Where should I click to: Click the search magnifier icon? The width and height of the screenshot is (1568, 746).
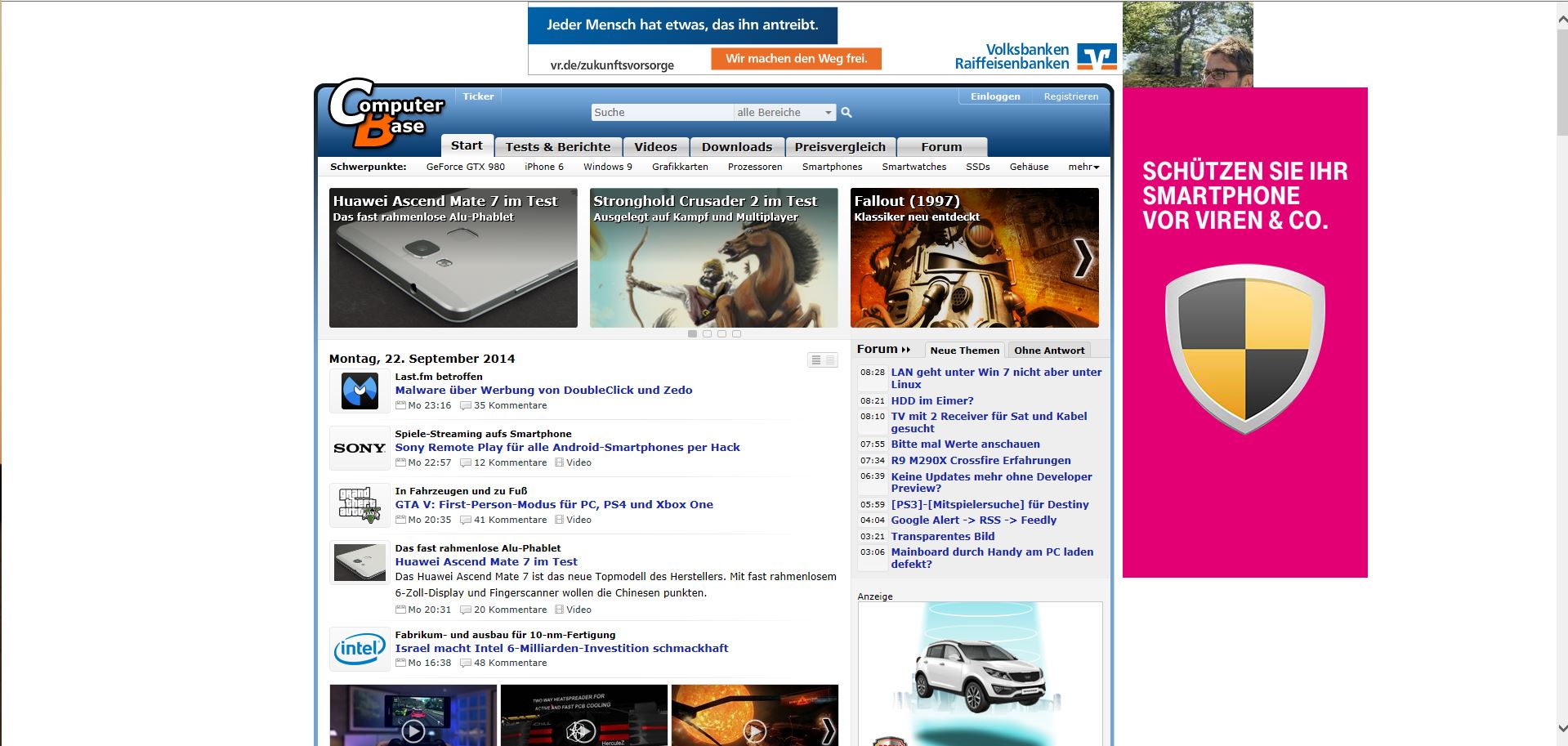click(x=847, y=113)
